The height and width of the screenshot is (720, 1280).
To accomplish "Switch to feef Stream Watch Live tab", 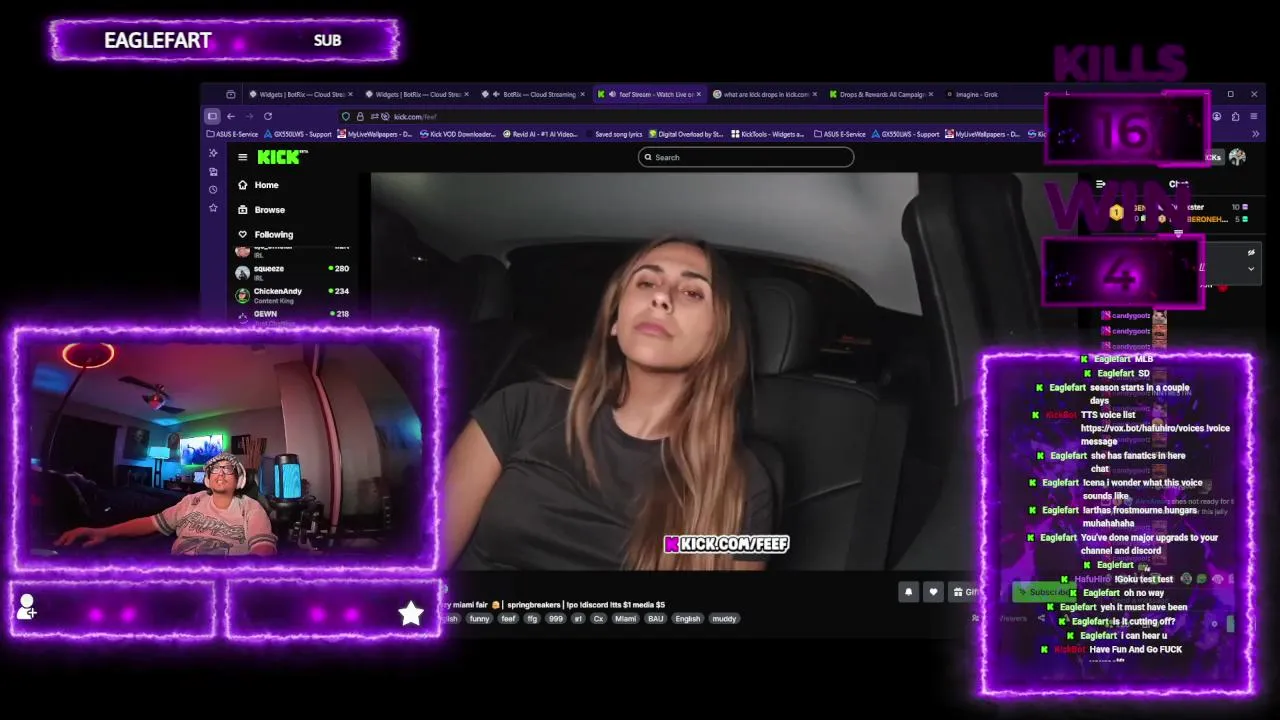I will 649,94.
